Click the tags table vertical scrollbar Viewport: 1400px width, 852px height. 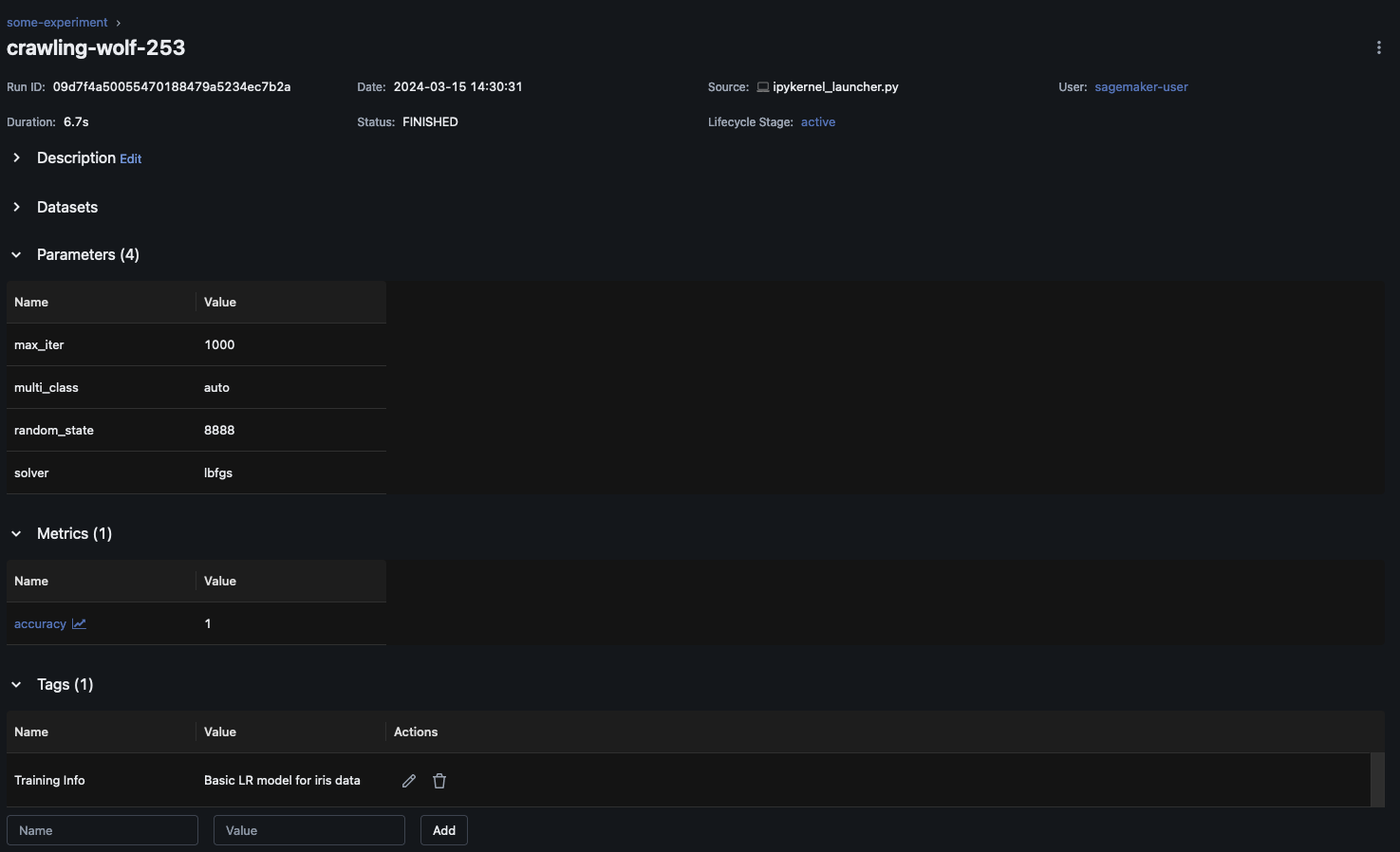pos(1377,780)
